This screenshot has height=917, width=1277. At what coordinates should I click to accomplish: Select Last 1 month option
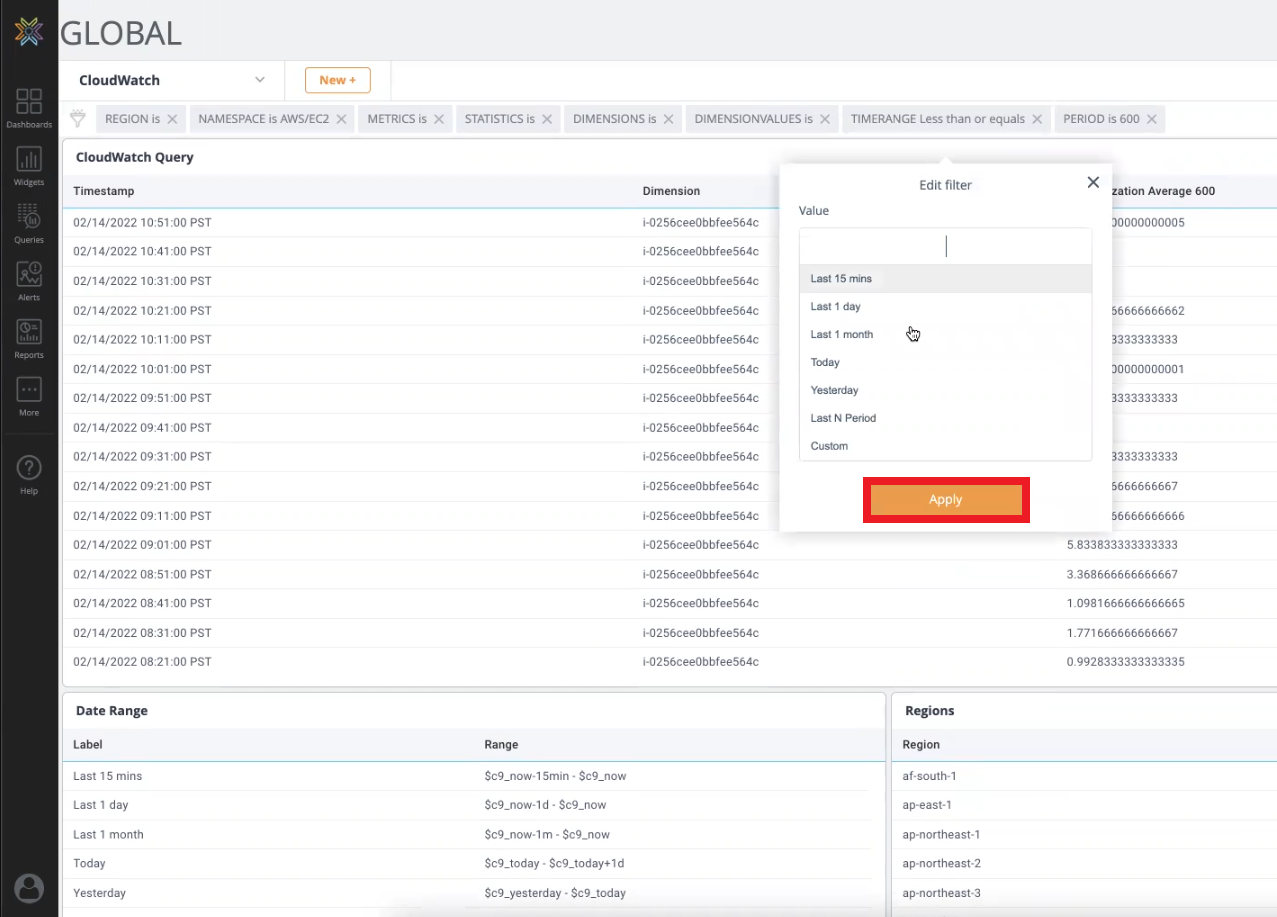pos(945,334)
